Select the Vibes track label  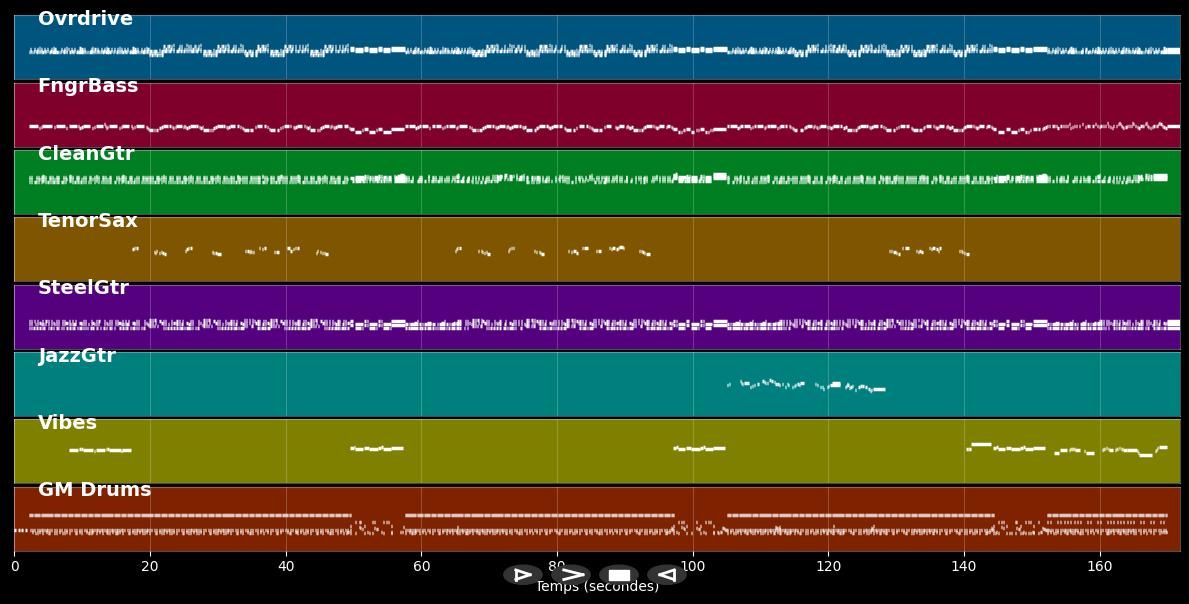tap(67, 423)
